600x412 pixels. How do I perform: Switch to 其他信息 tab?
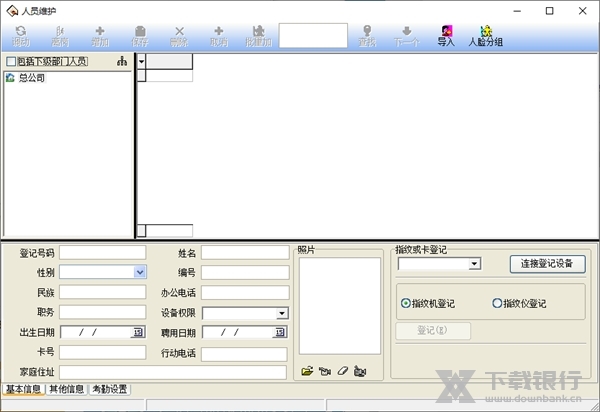click(x=67, y=389)
